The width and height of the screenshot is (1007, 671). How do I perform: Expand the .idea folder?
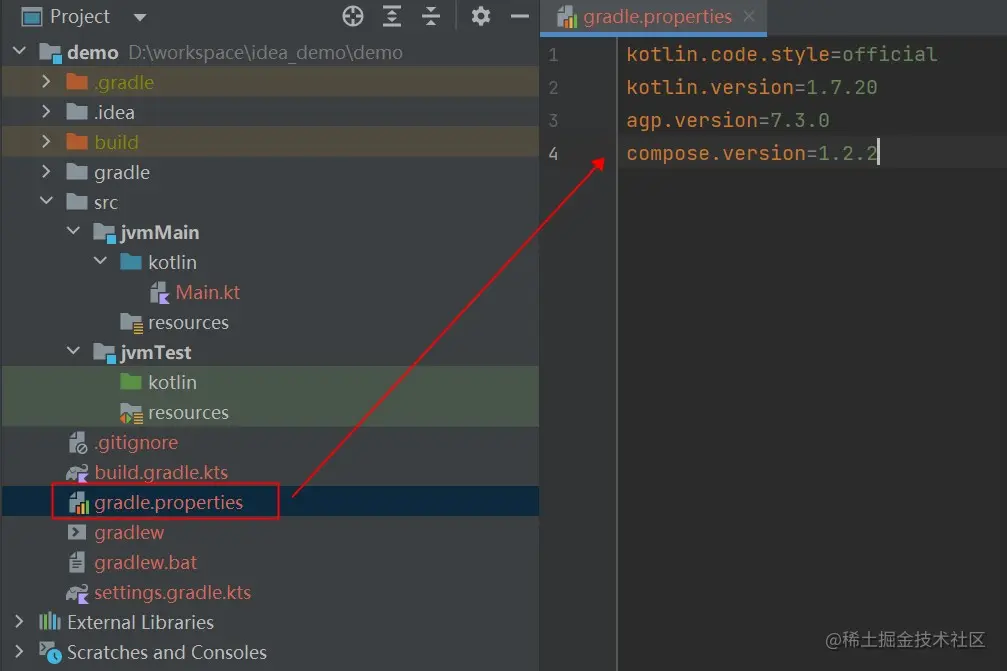click(46, 112)
